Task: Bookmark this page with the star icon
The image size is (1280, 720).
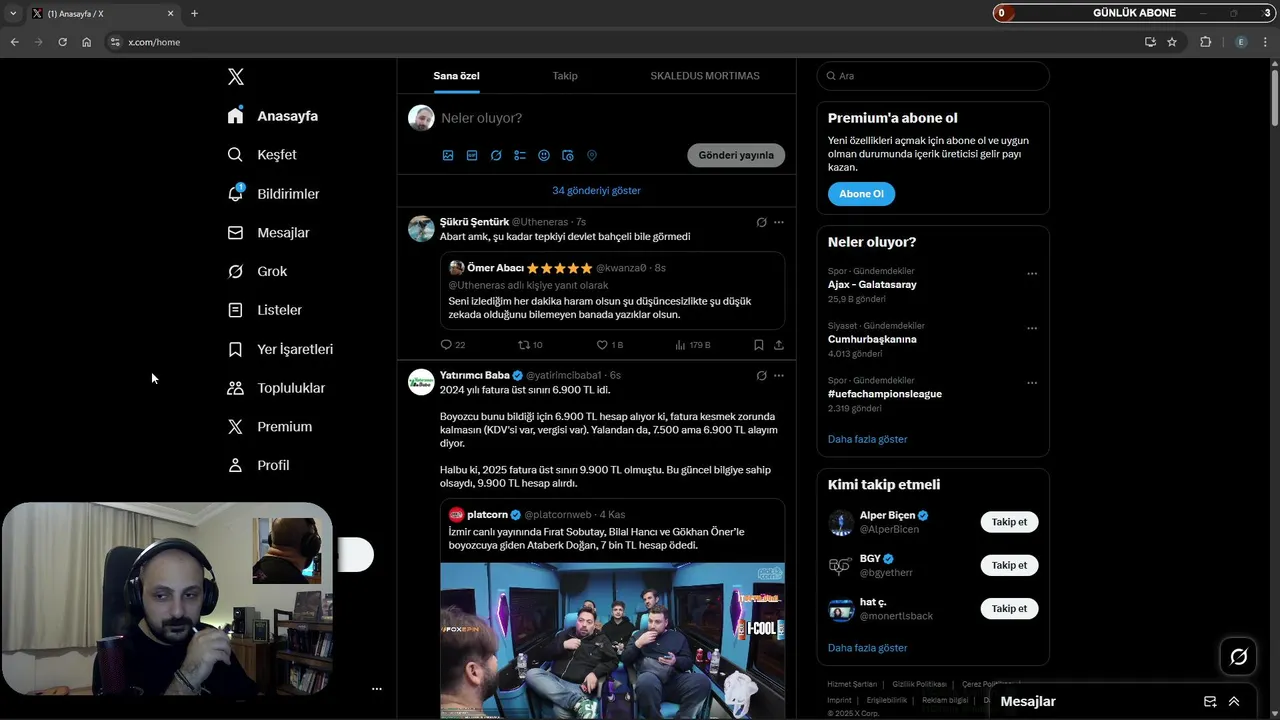Action: tap(1172, 42)
